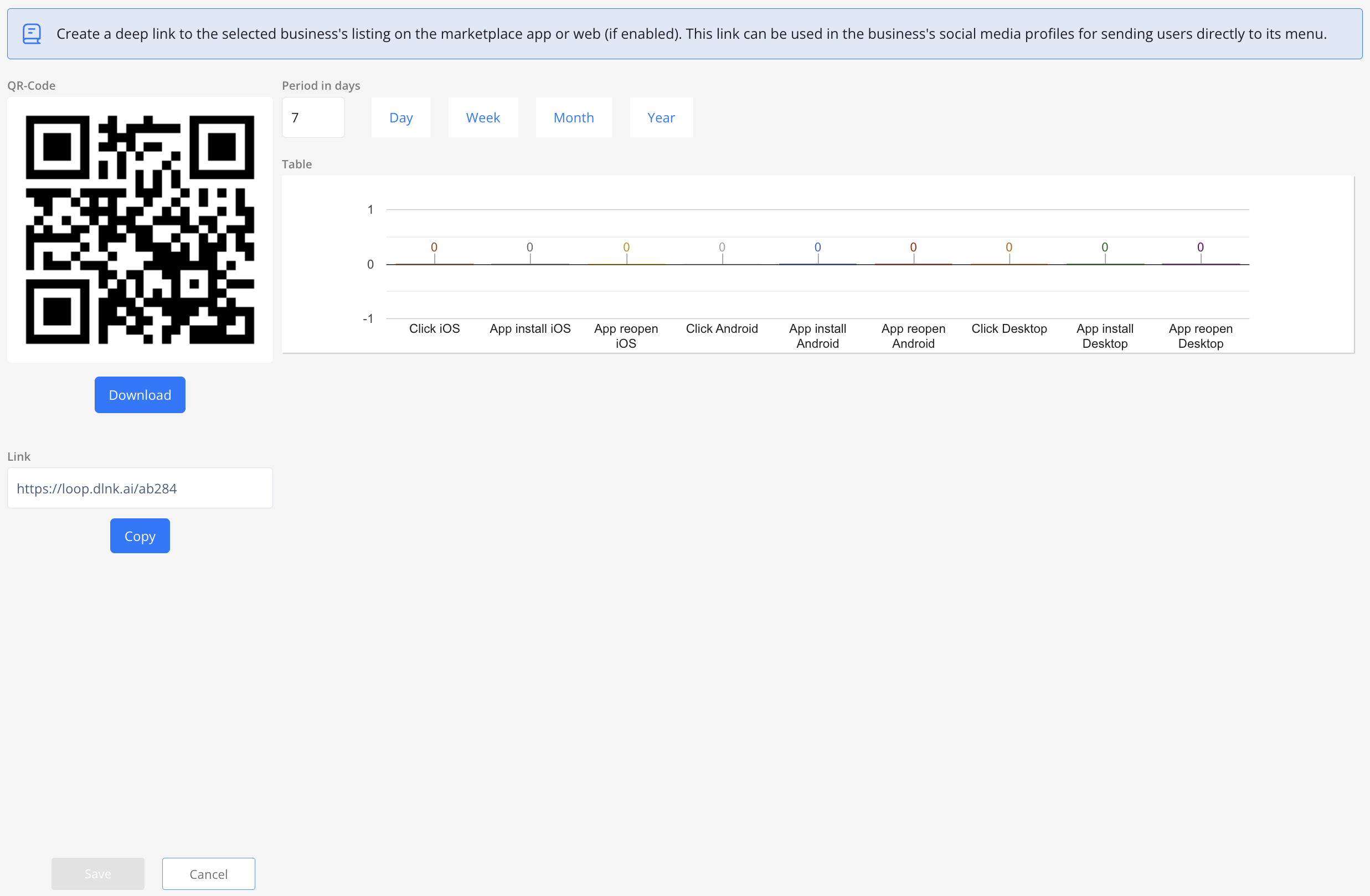
Task: Select the Month period
Action: (573, 117)
